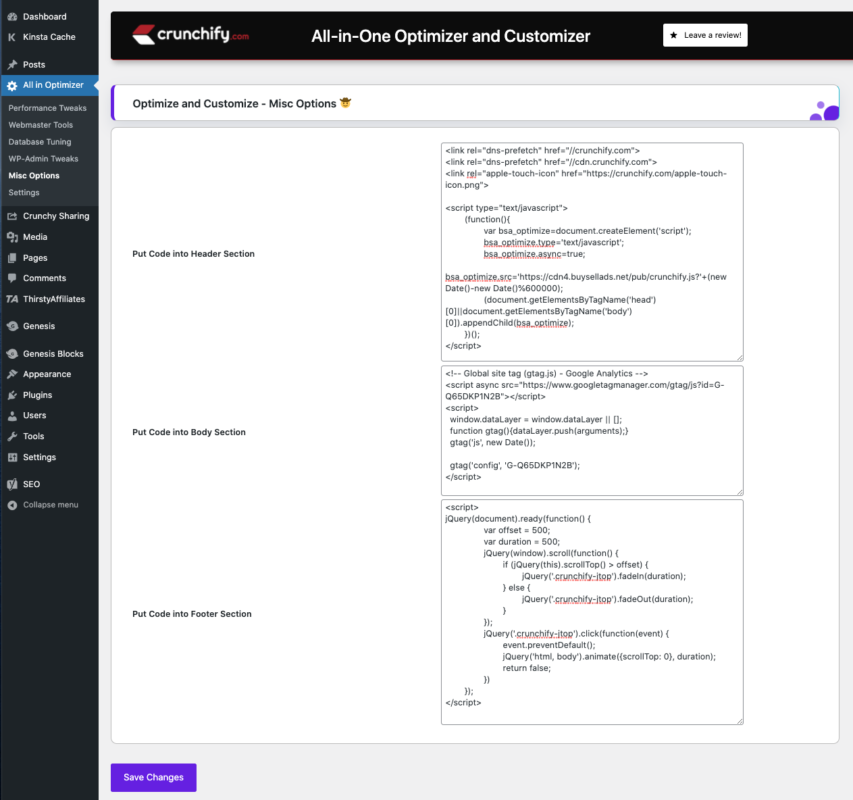The image size is (853, 800).
Task: Click the Tools wrench icon
Action: coord(12,436)
